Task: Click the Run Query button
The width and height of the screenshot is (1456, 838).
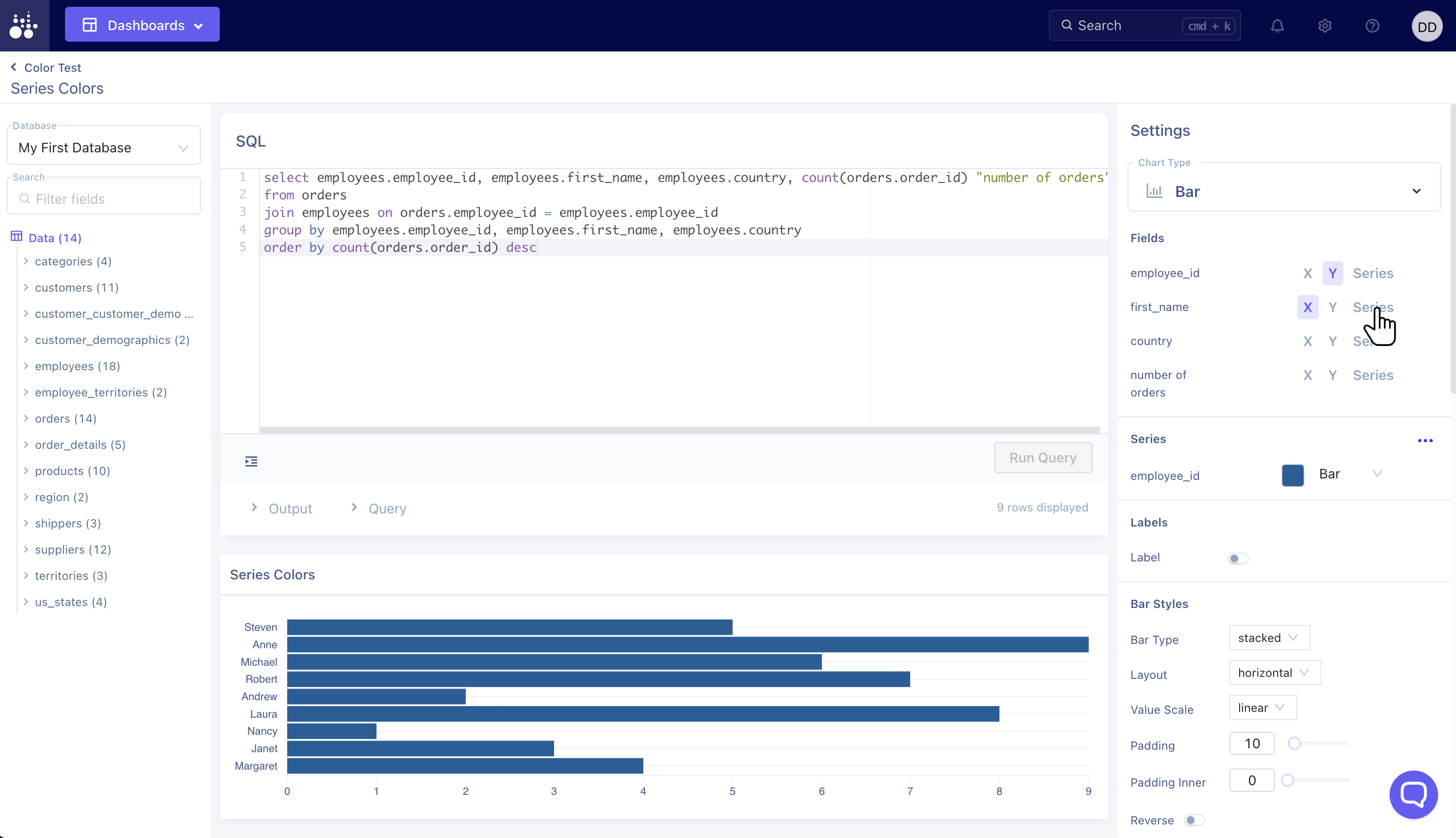Action: coord(1042,458)
